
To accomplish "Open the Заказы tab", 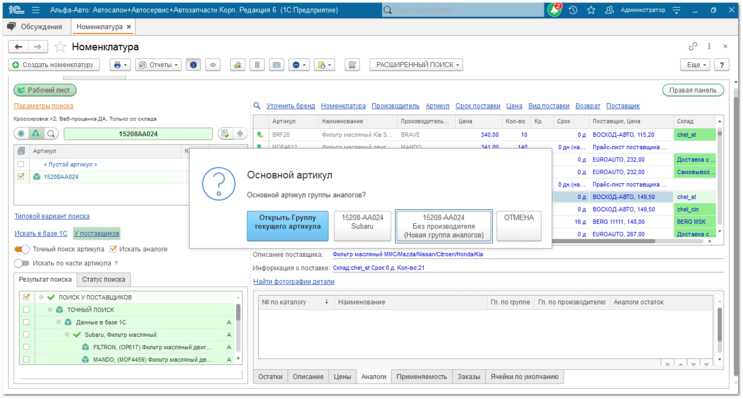I will (x=469, y=377).
